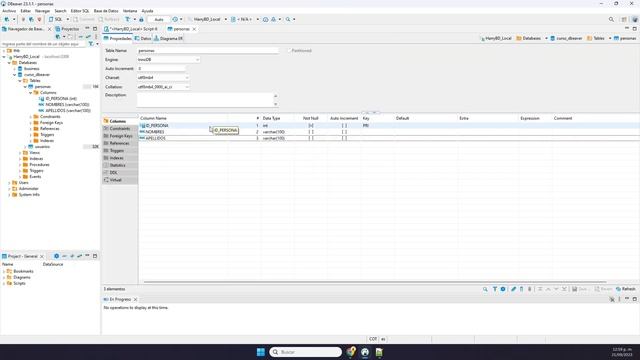This screenshot has height=360, width=640.
Task: Select APELLIDOS row in columns table
Action: (x=389, y=138)
